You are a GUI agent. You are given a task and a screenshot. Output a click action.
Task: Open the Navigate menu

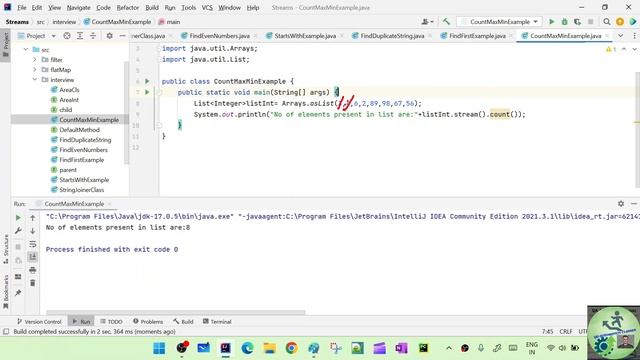78,7
